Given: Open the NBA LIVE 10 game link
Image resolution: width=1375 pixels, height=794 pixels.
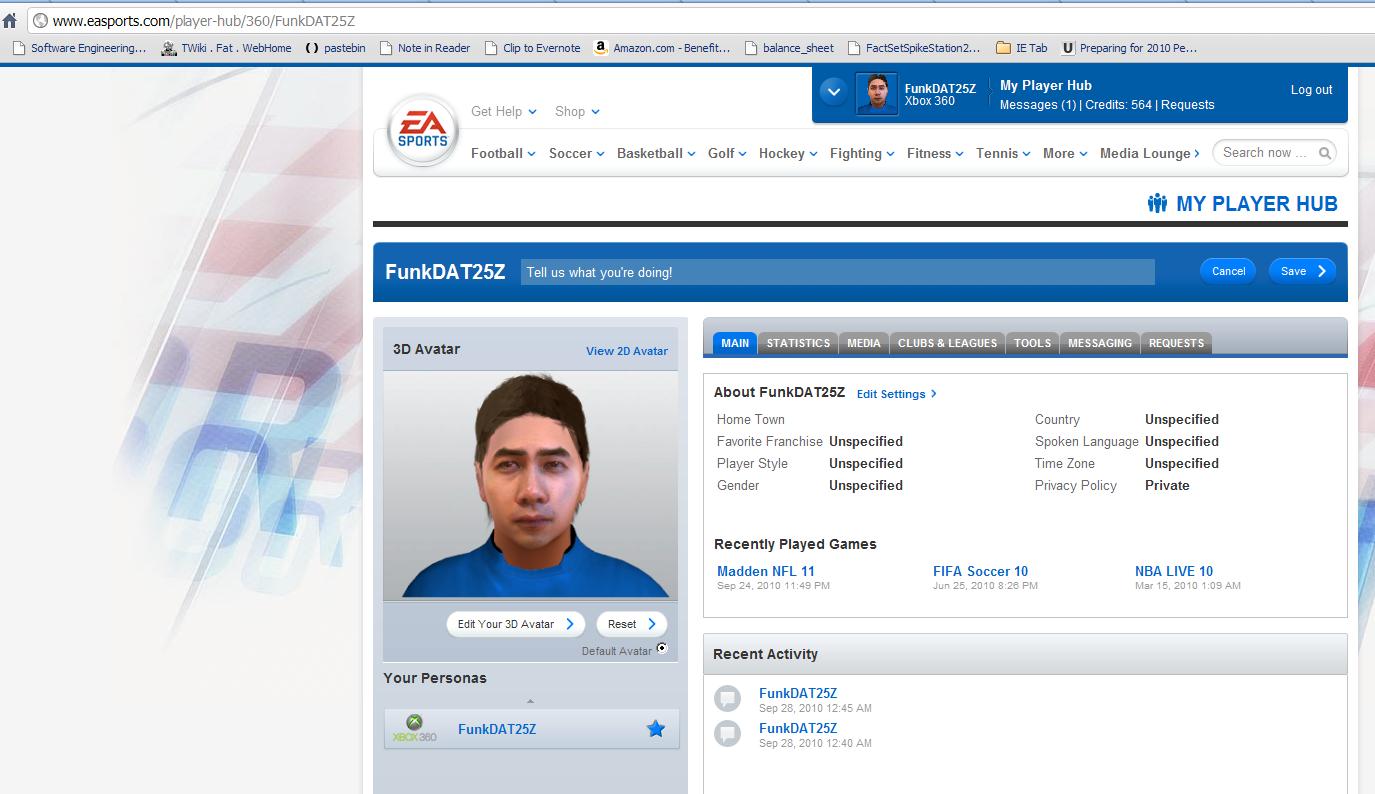Looking at the screenshot, I should [x=1174, y=571].
